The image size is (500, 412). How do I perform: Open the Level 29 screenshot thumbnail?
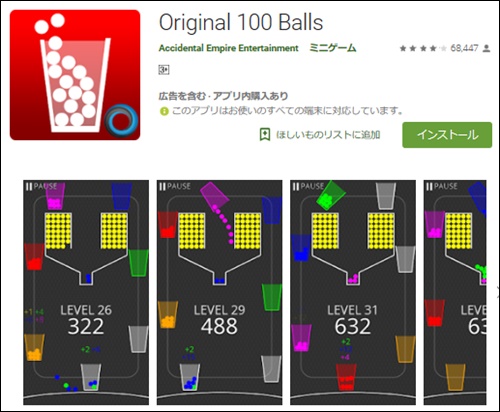(220, 293)
